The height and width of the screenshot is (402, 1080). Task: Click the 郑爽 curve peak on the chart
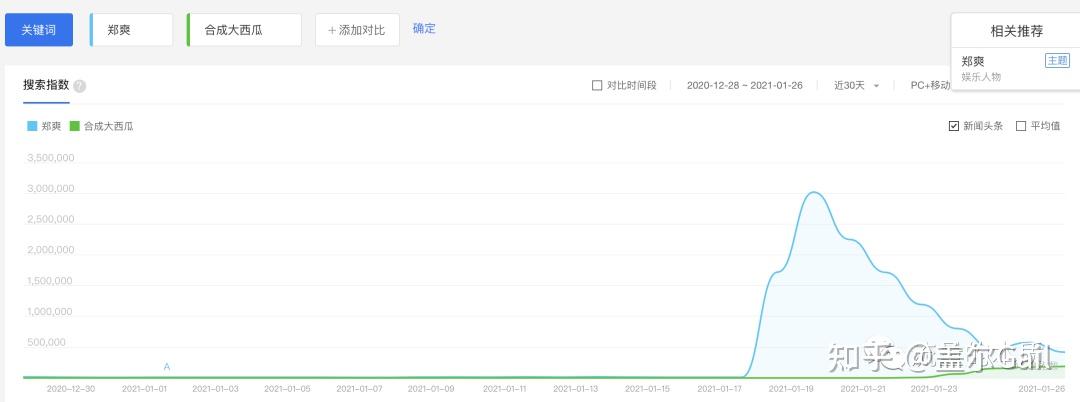[814, 192]
